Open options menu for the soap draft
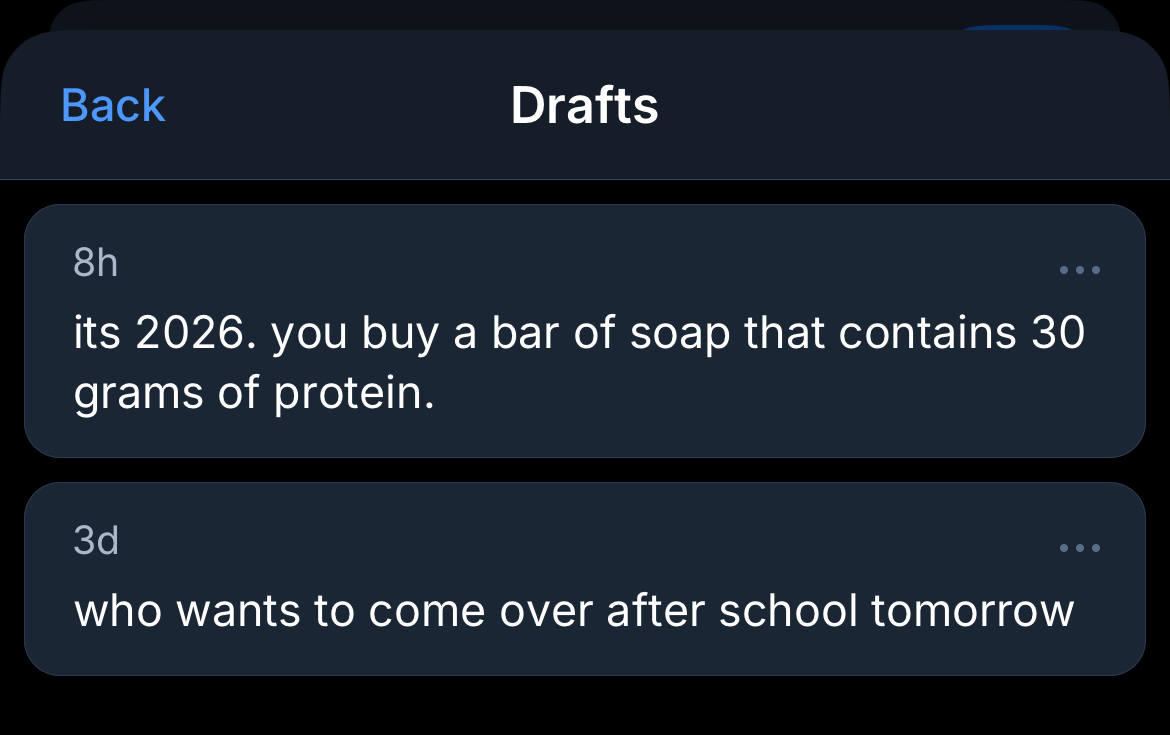Screen dimensions: 1170x735 (1080, 270)
